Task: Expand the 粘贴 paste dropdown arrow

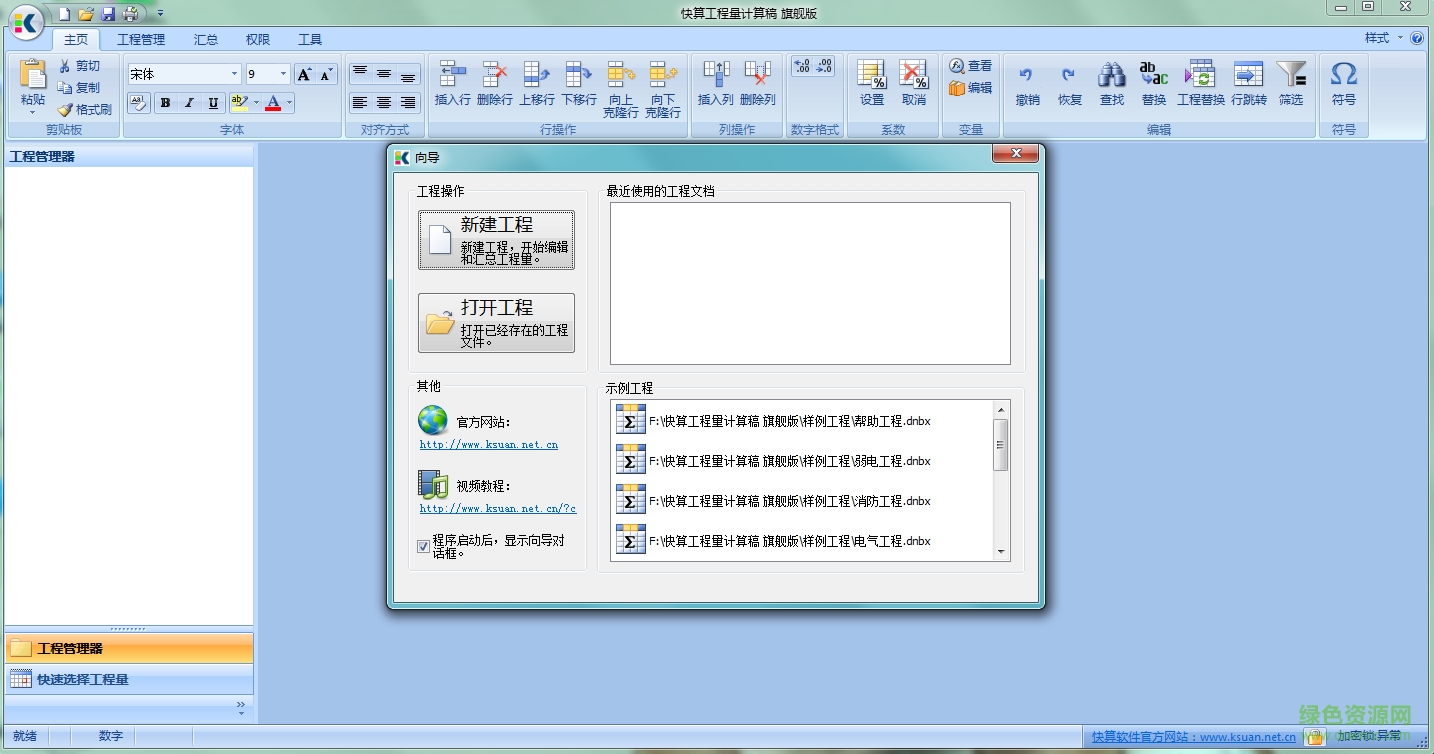Action: 33,113
